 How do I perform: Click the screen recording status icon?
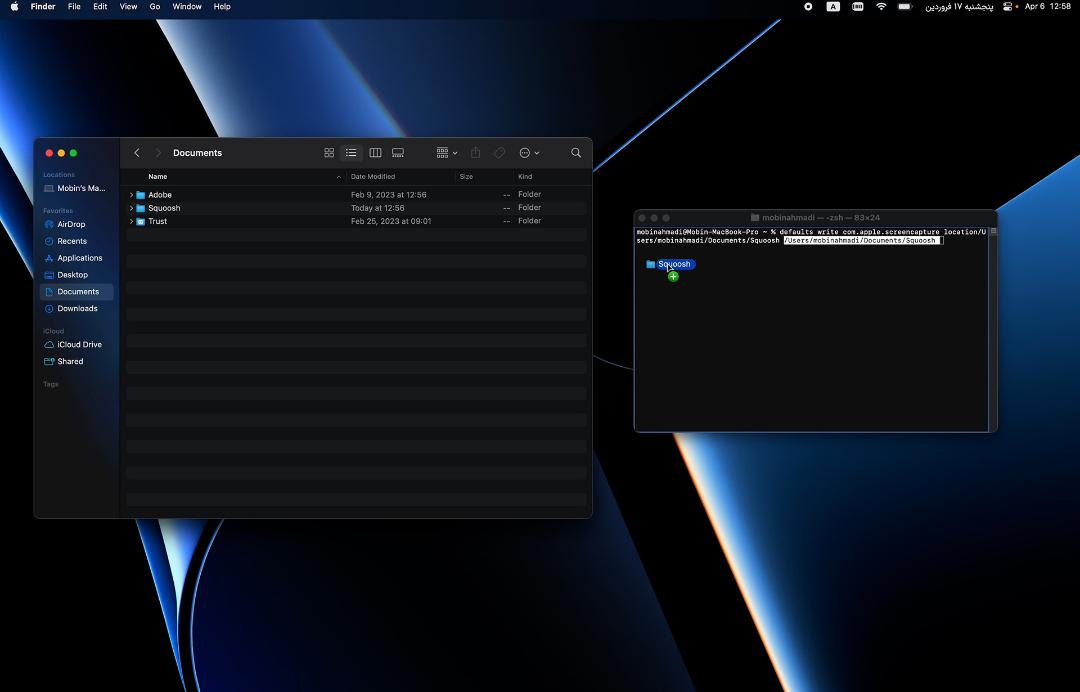(x=808, y=7)
